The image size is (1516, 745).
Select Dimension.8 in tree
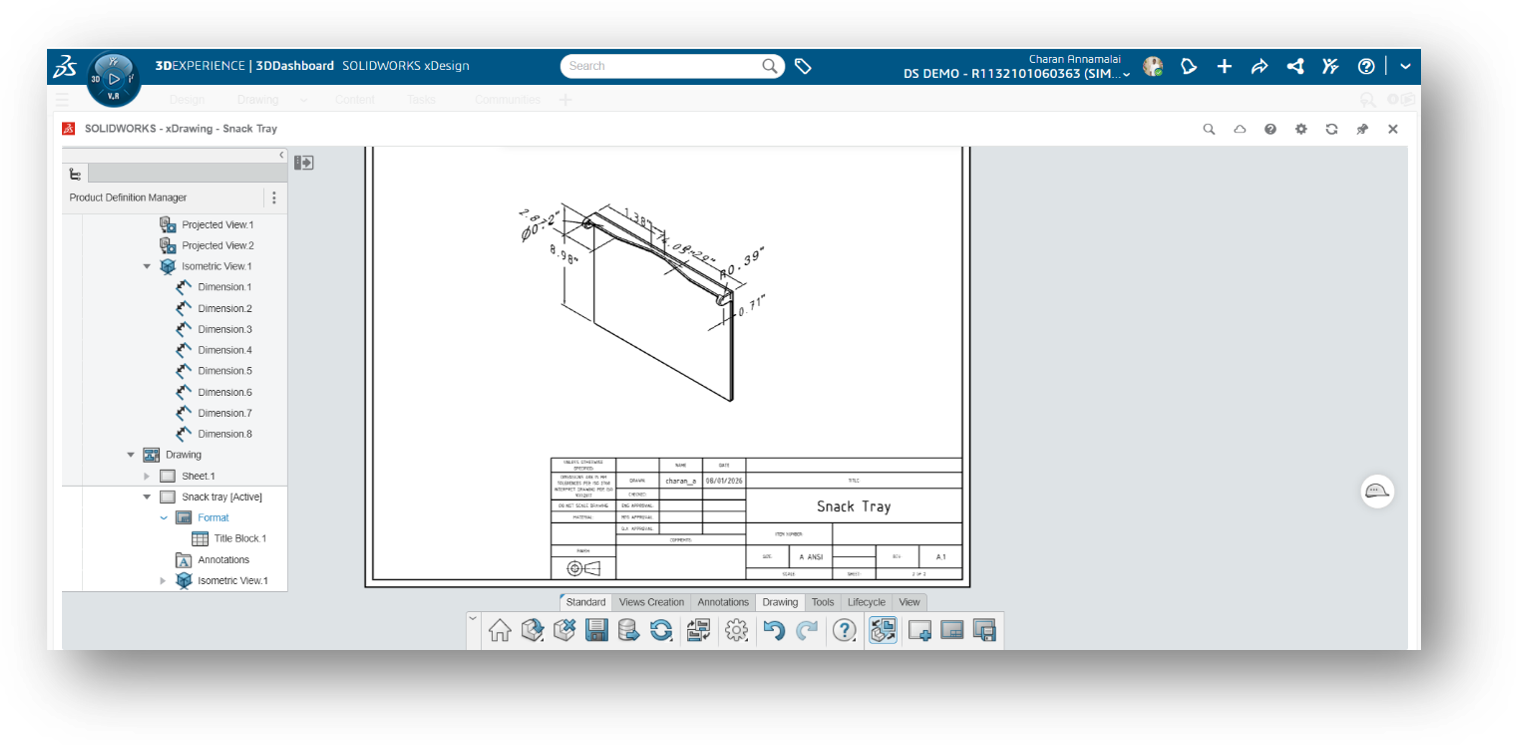pyautogui.click(x=225, y=434)
